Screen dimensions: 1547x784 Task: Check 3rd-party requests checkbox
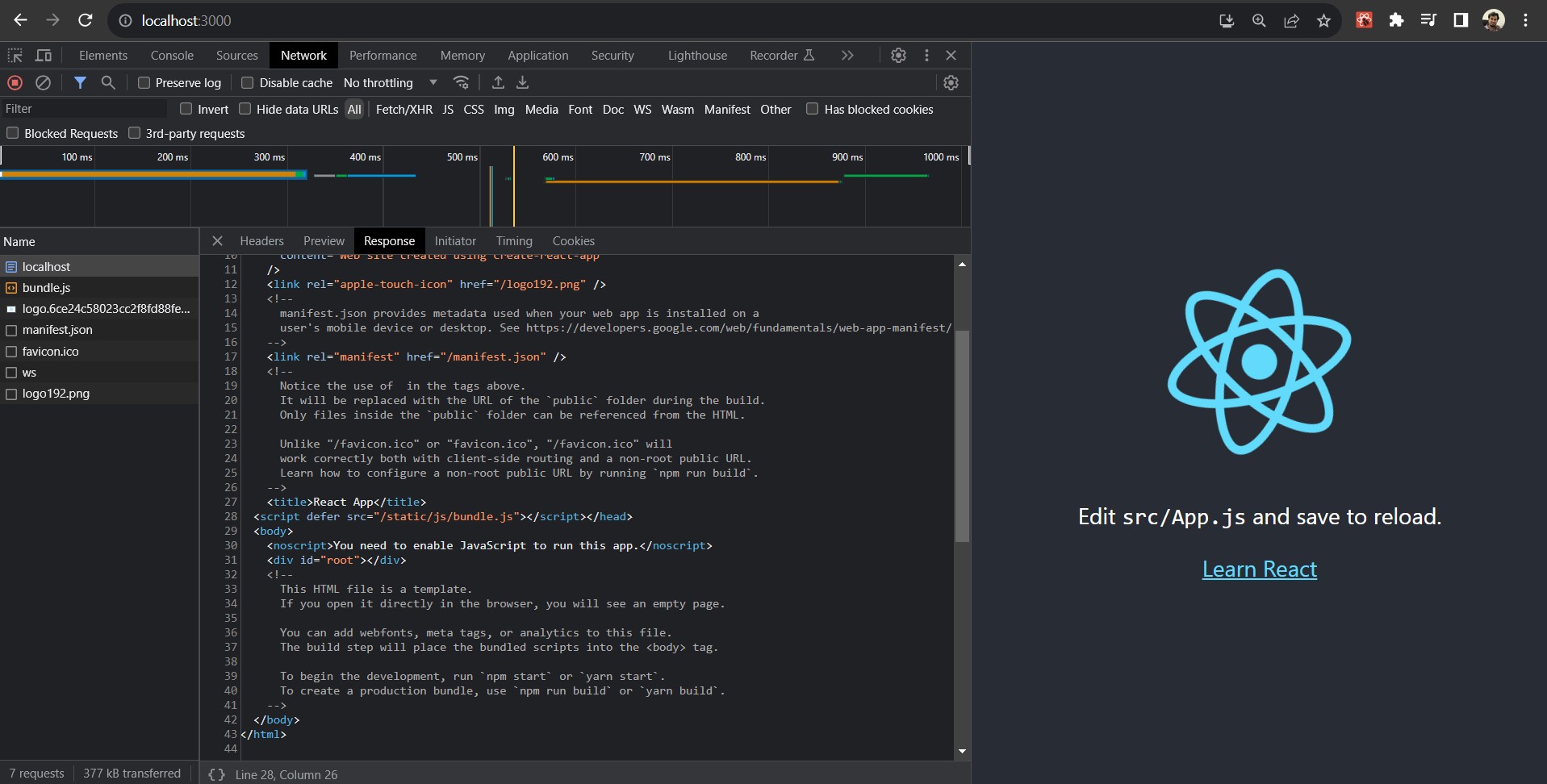tap(134, 133)
